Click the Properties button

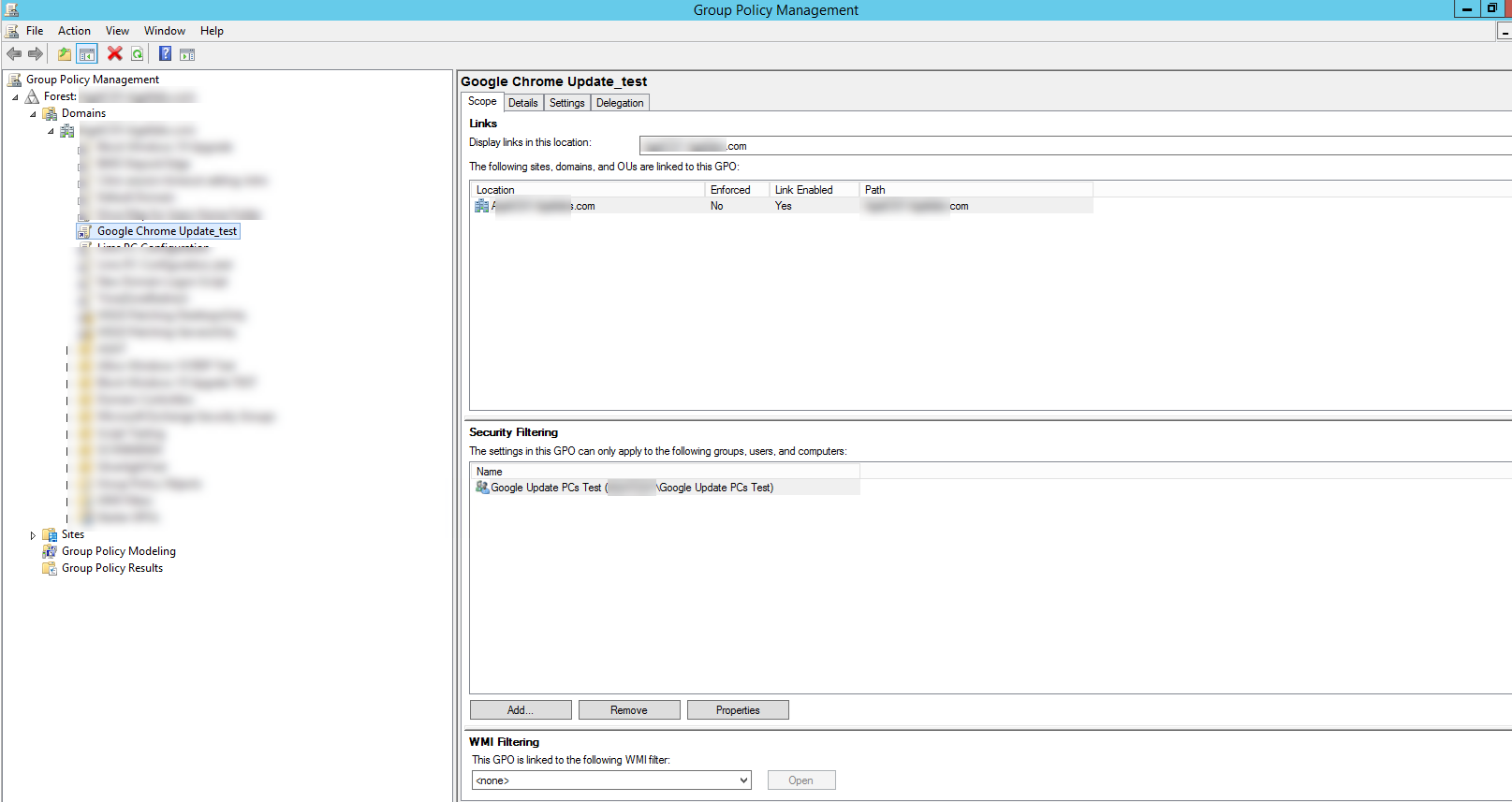pos(738,710)
